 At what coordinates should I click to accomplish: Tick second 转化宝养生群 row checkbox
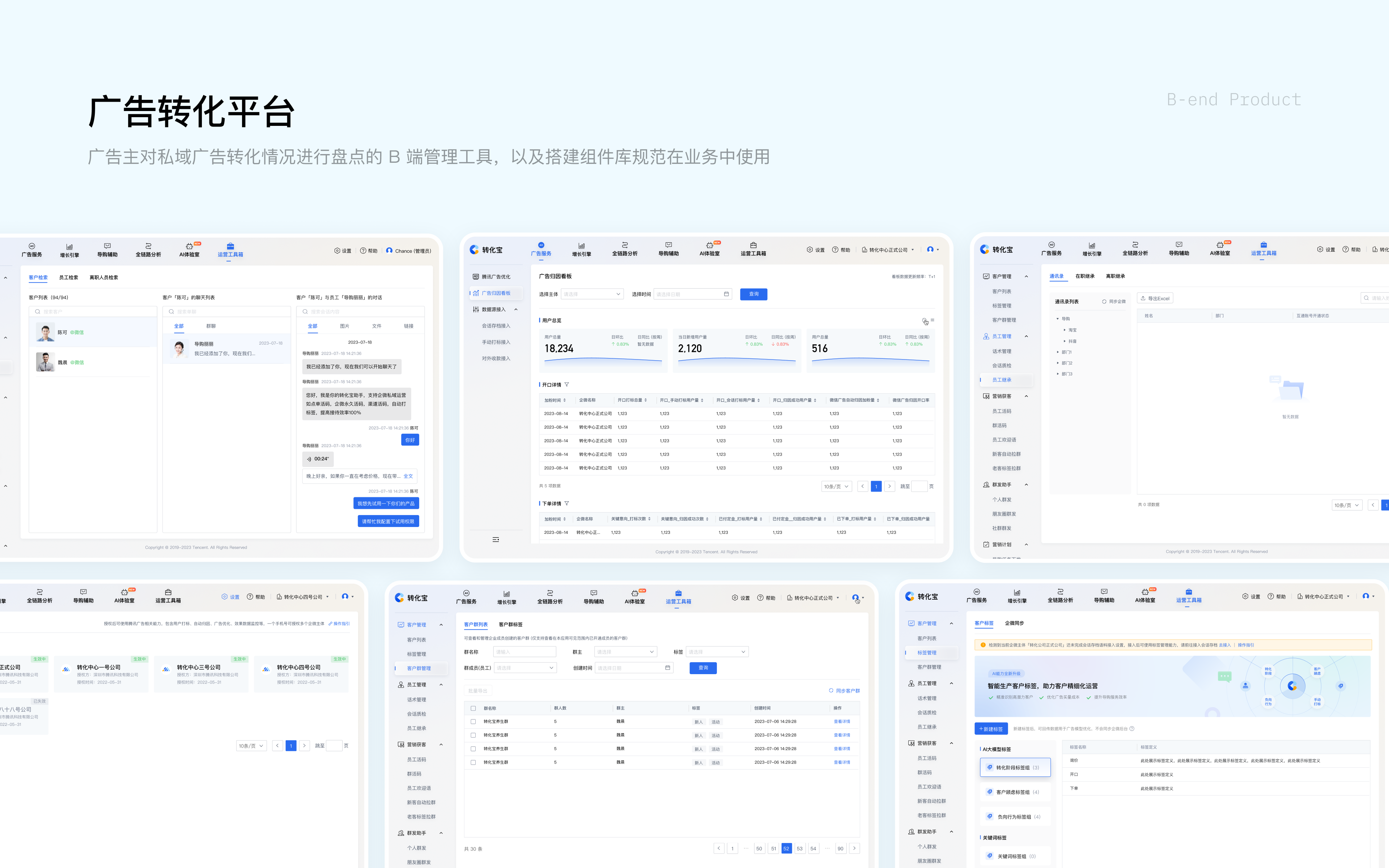click(473, 735)
